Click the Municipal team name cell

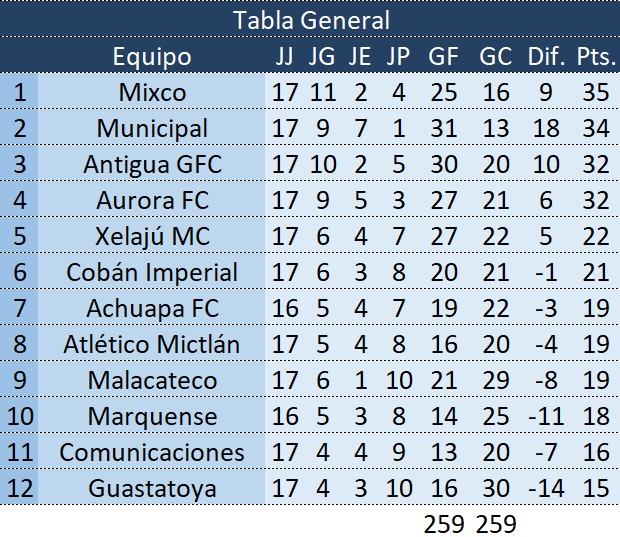pyautogui.click(x=152, y=129)
